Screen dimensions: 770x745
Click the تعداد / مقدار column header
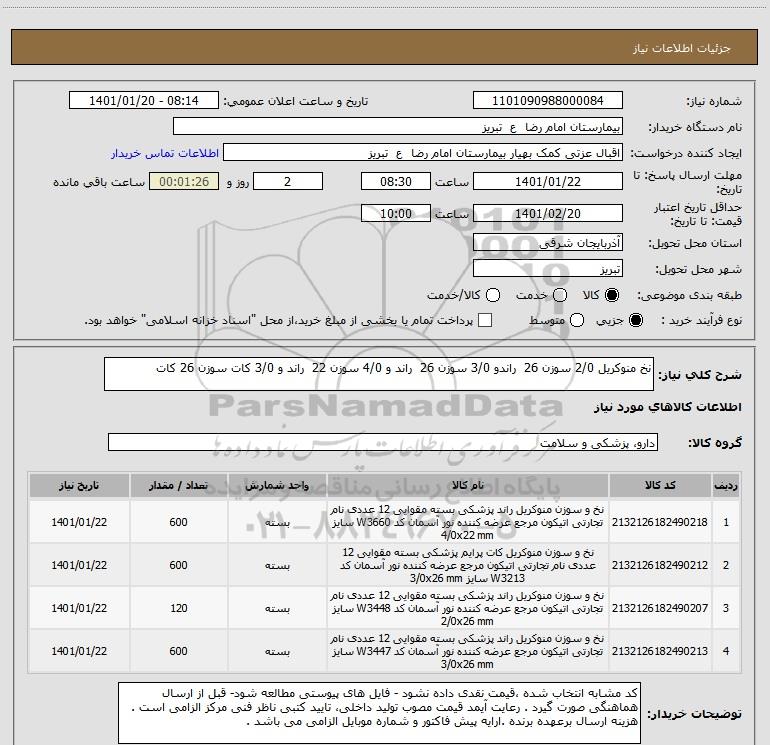pyautogui.click(x=179, y=486)
